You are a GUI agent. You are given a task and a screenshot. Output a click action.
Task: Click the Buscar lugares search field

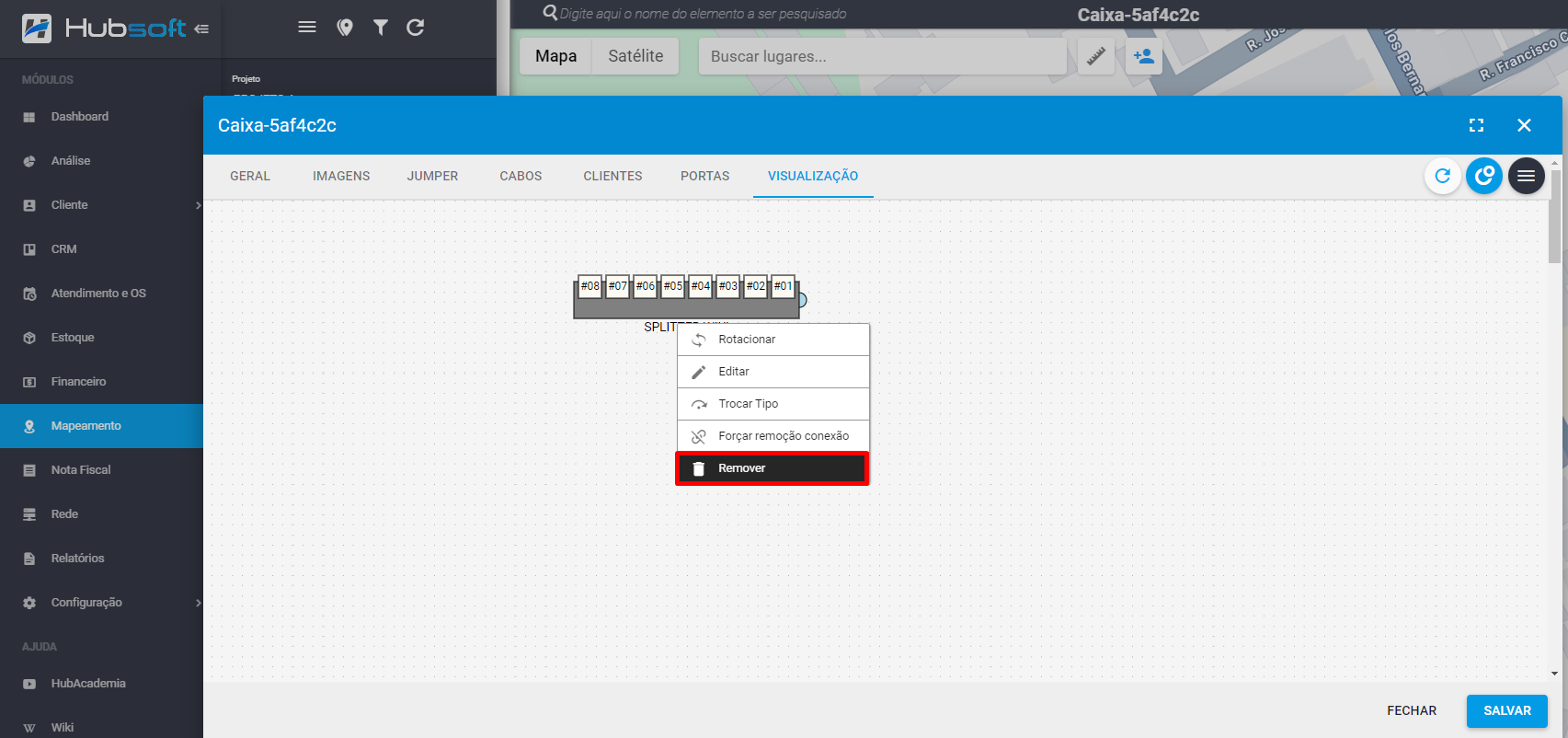(883, 56)
